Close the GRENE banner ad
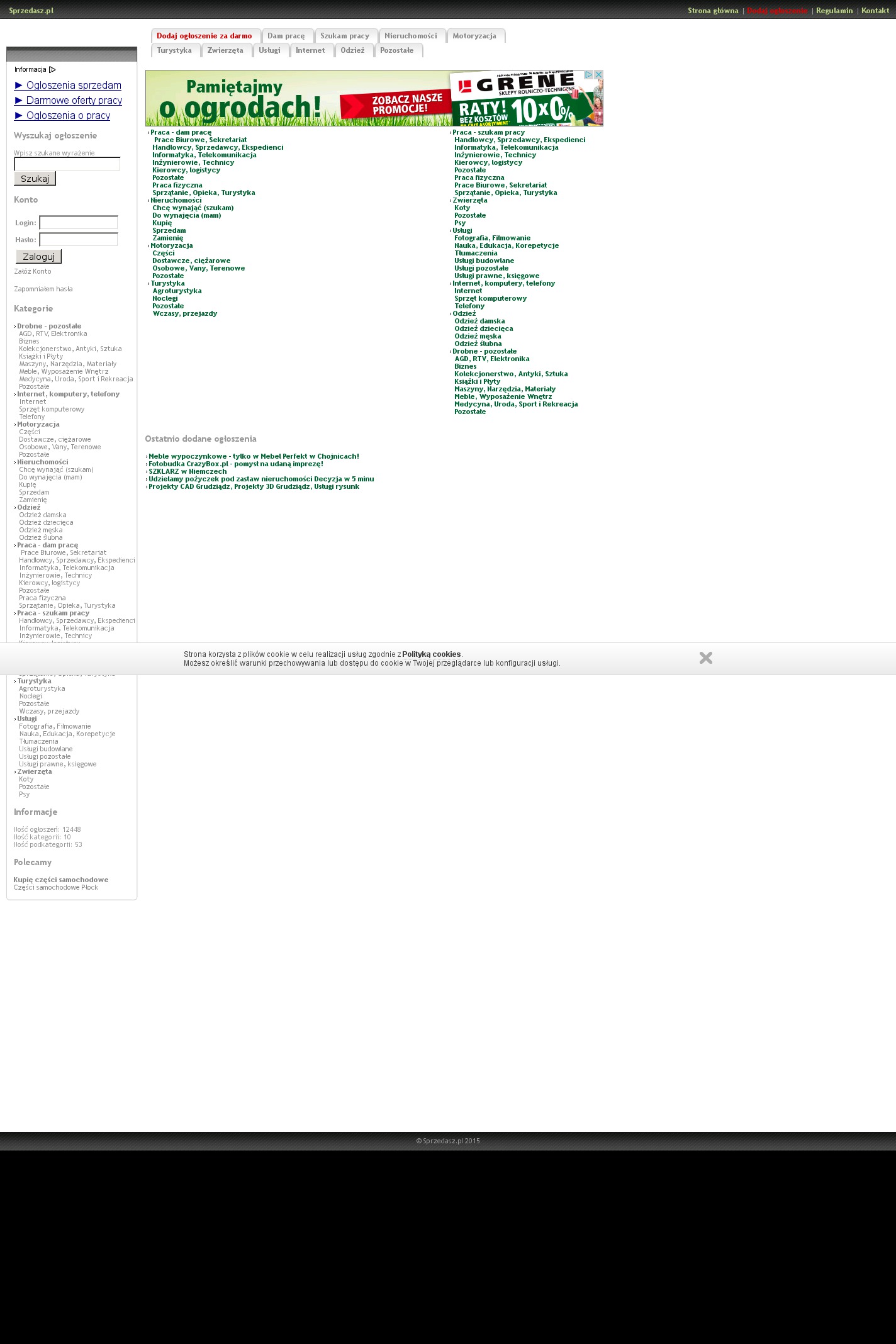The width and height of the screenshot is (896, 1344). [599, 74]
